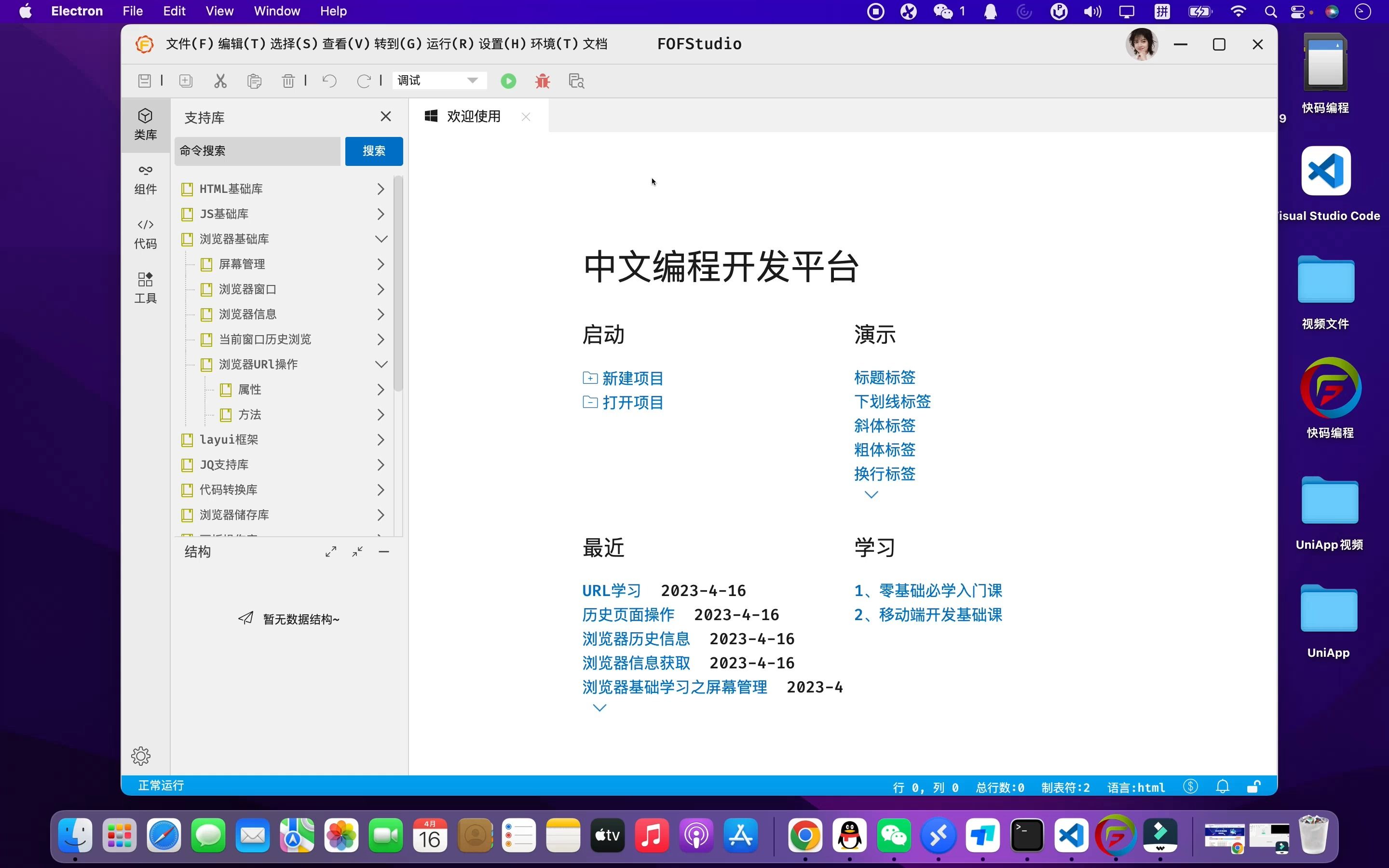Collapse the 浏览器URl操作 tree node
1389x868 pixels.
(381, 365)
